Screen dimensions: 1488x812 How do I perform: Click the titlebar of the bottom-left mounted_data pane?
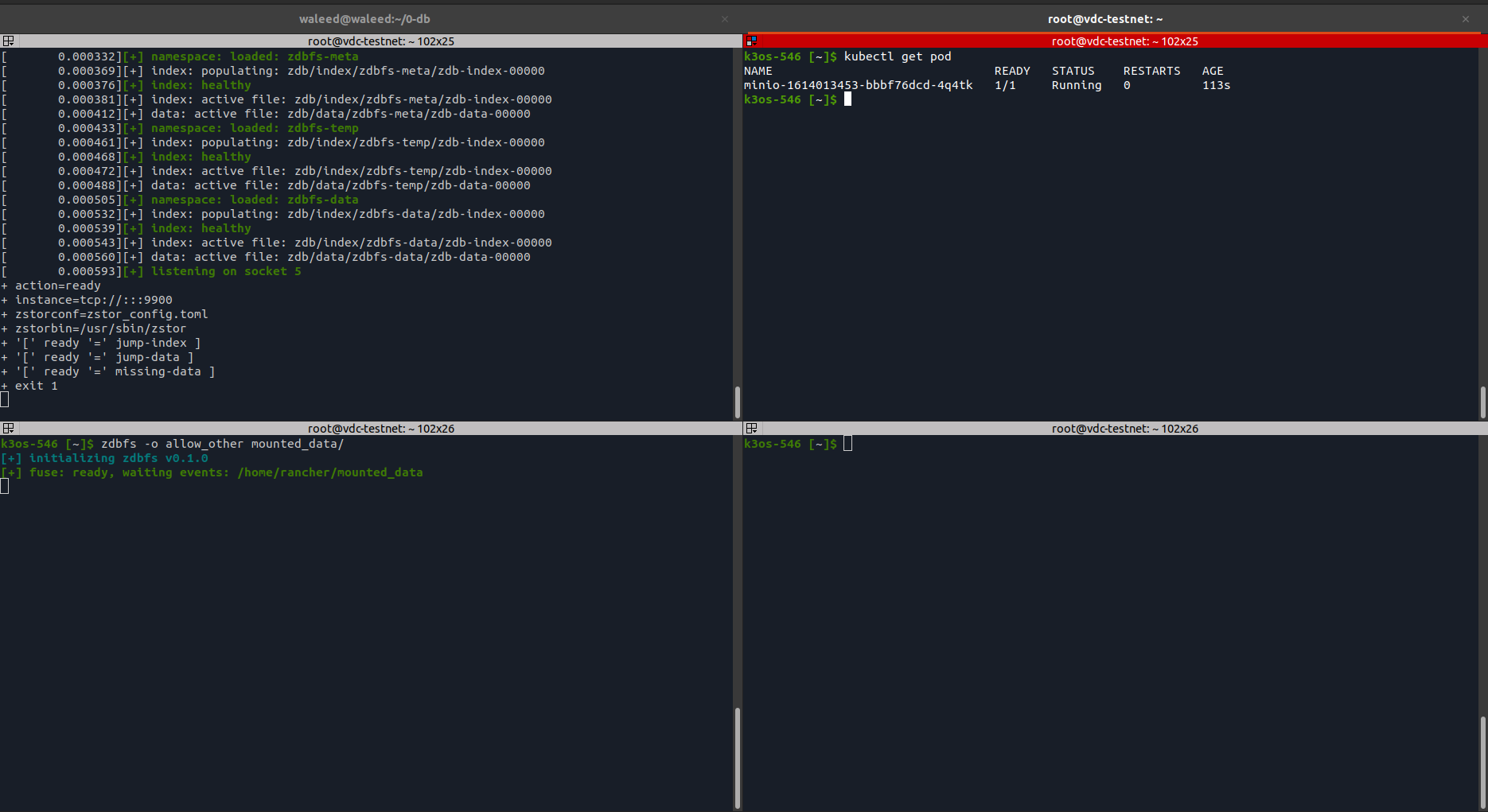381,428
